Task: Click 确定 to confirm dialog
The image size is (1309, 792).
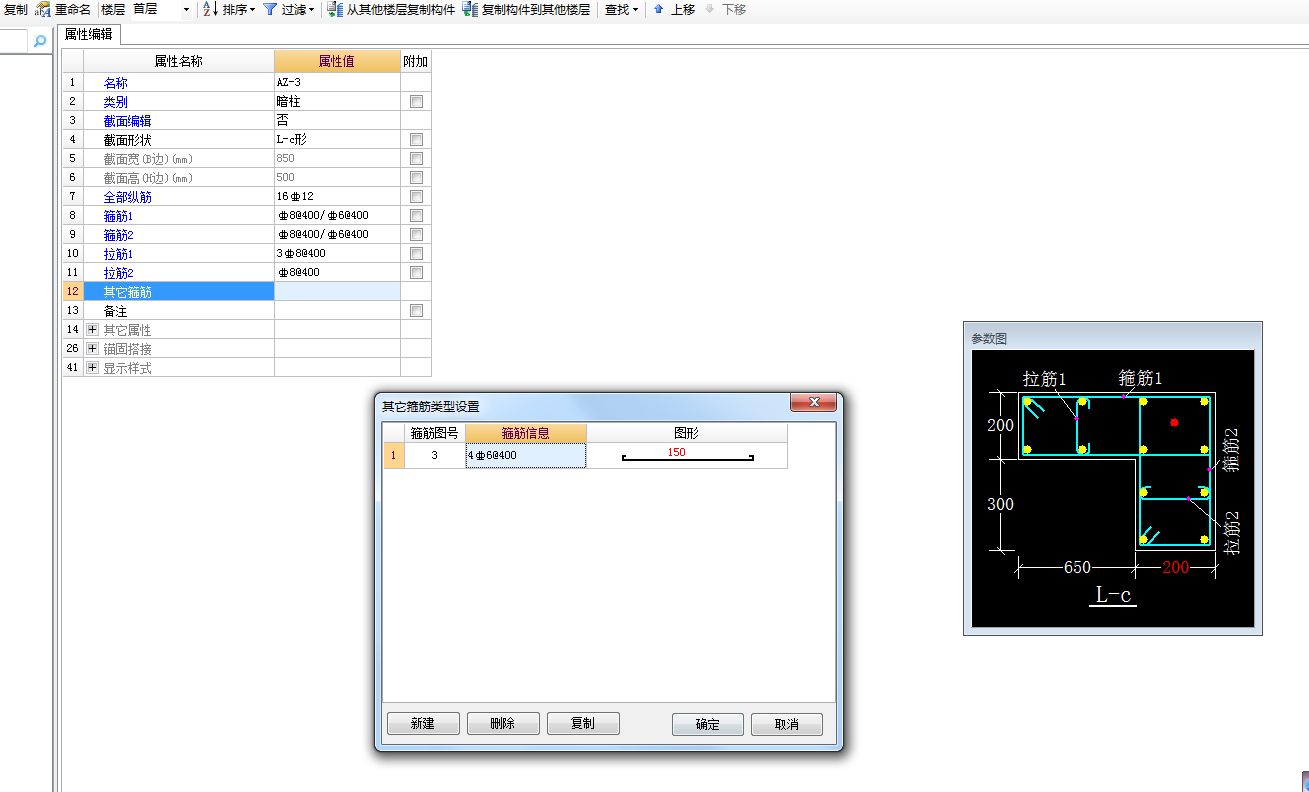Action: [708, 724]
